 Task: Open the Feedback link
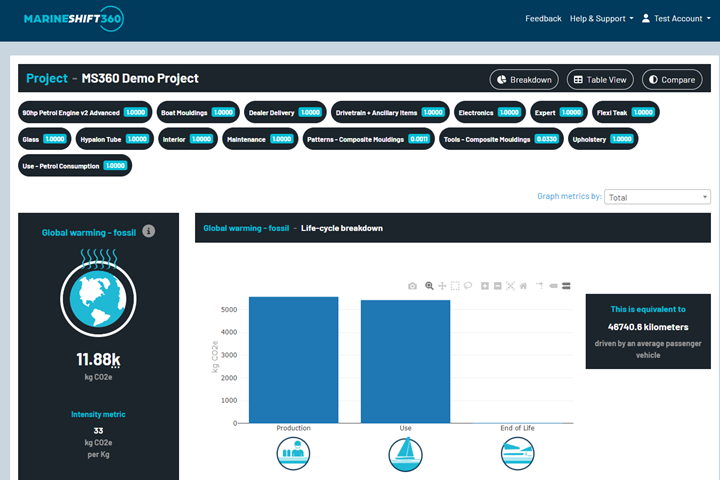click(x=543, y=19)
